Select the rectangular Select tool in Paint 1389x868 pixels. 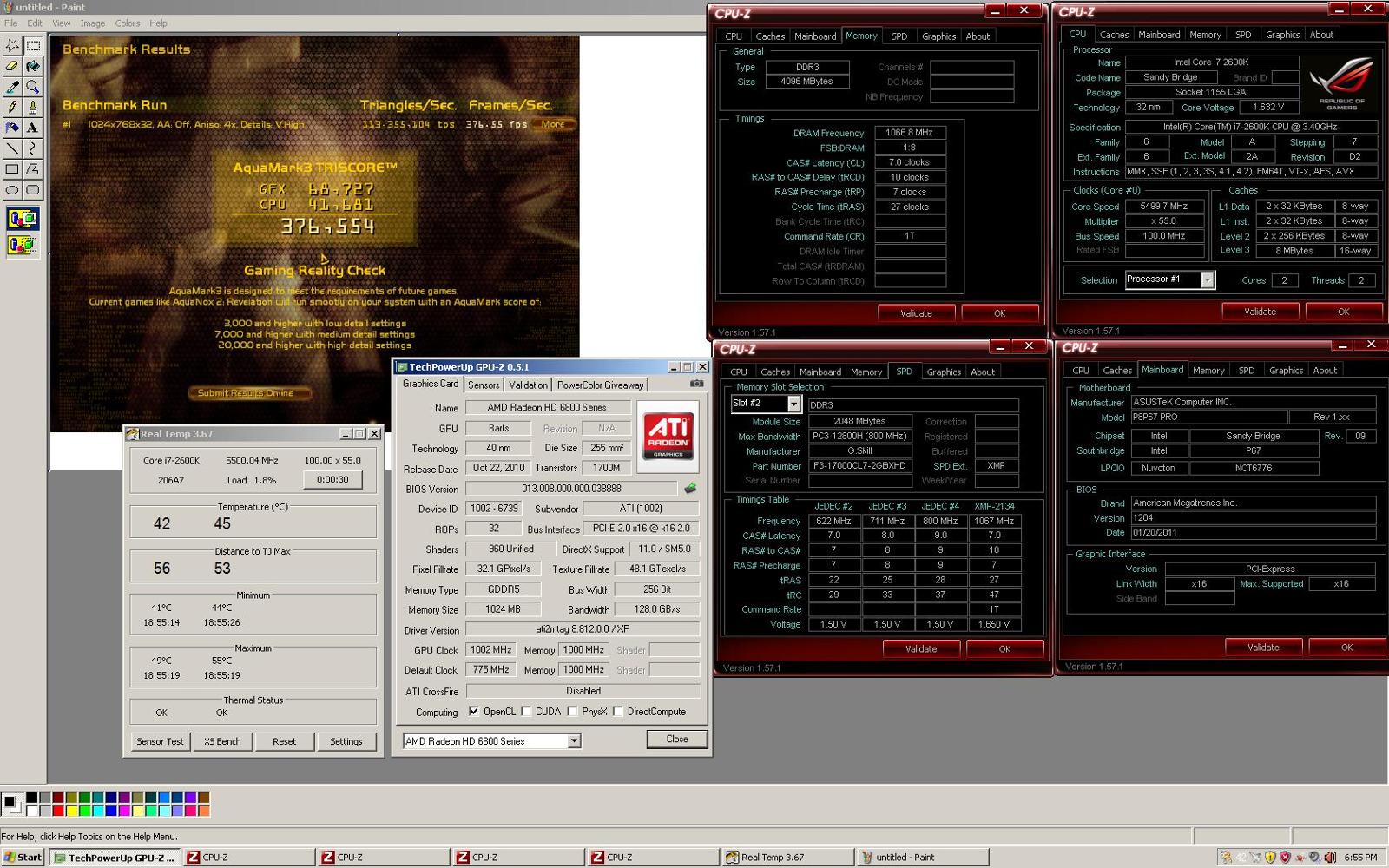pos(33,44)
